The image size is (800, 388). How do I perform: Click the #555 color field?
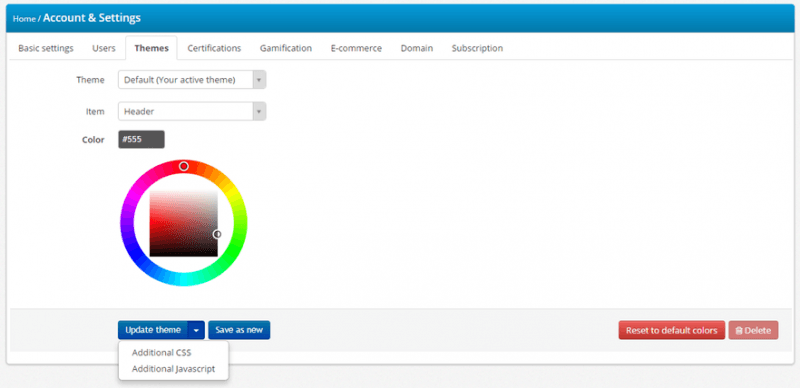tap(141, 139)
